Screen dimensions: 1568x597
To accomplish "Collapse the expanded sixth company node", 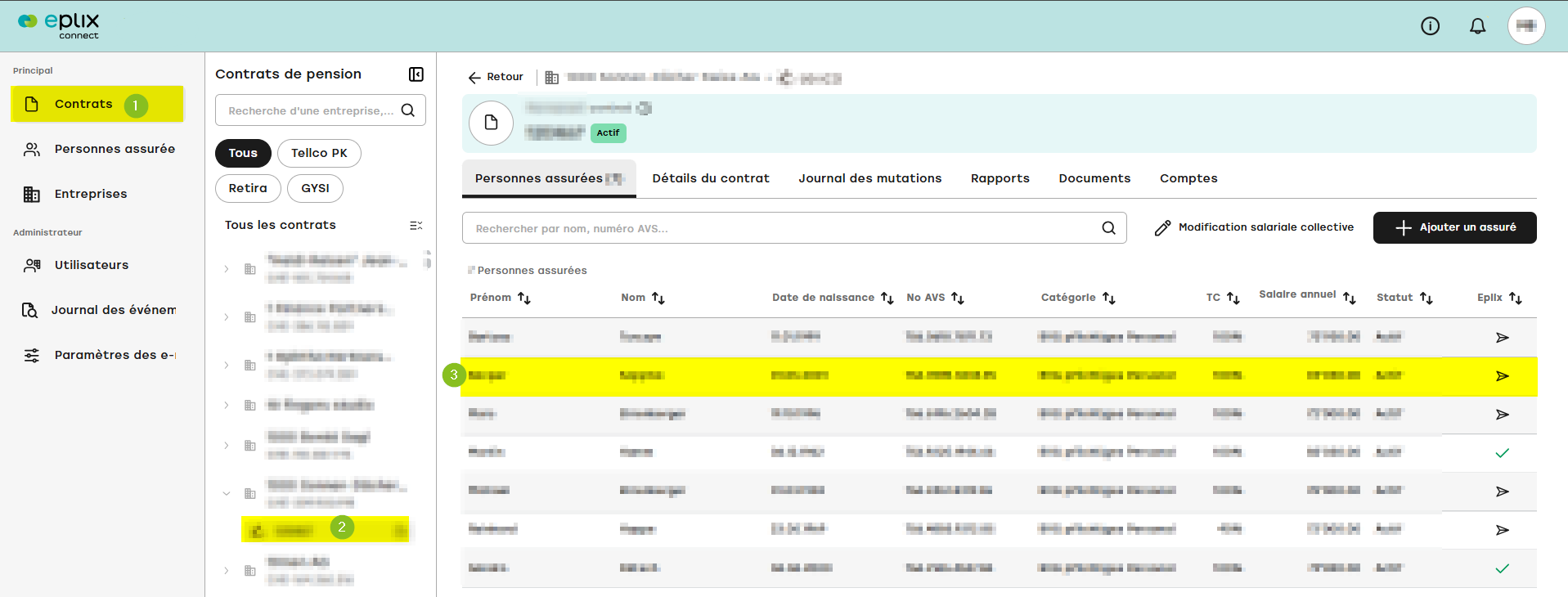I will coord(227,494).
